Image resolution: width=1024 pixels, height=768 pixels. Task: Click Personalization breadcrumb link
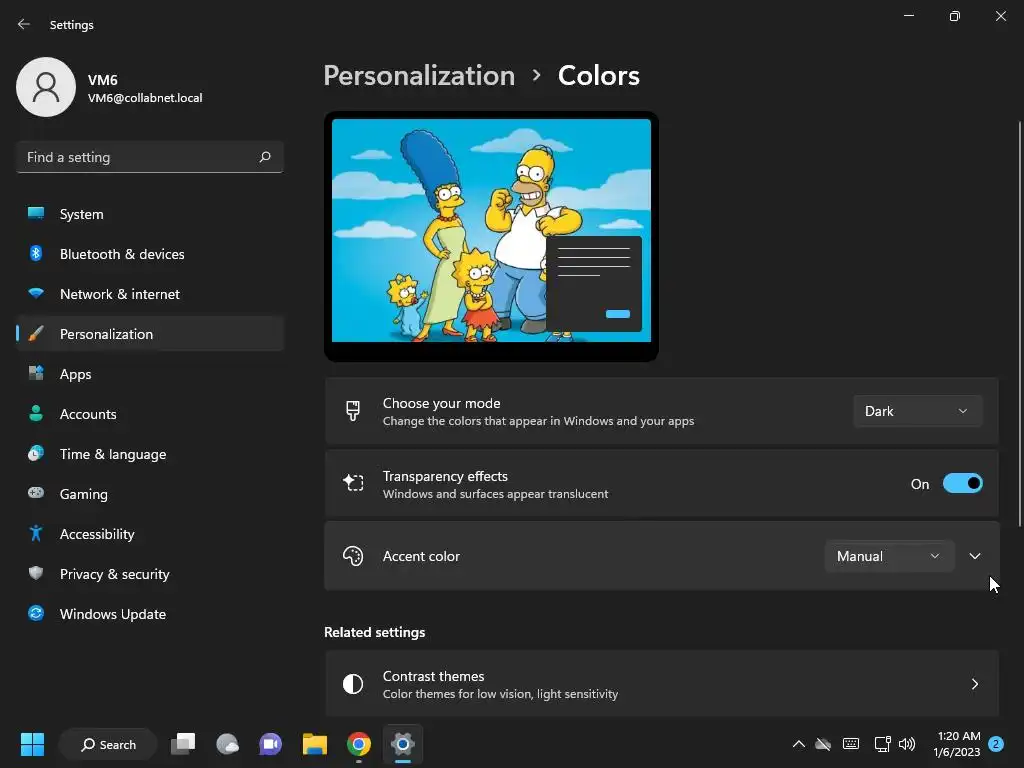419,76
